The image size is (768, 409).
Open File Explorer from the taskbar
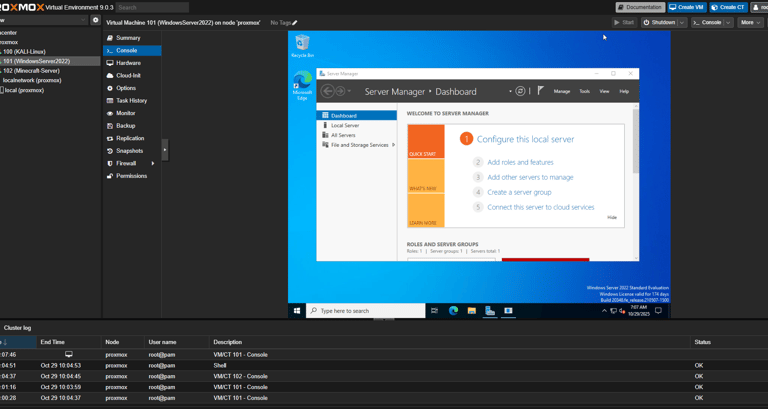[x=472, y=311]
